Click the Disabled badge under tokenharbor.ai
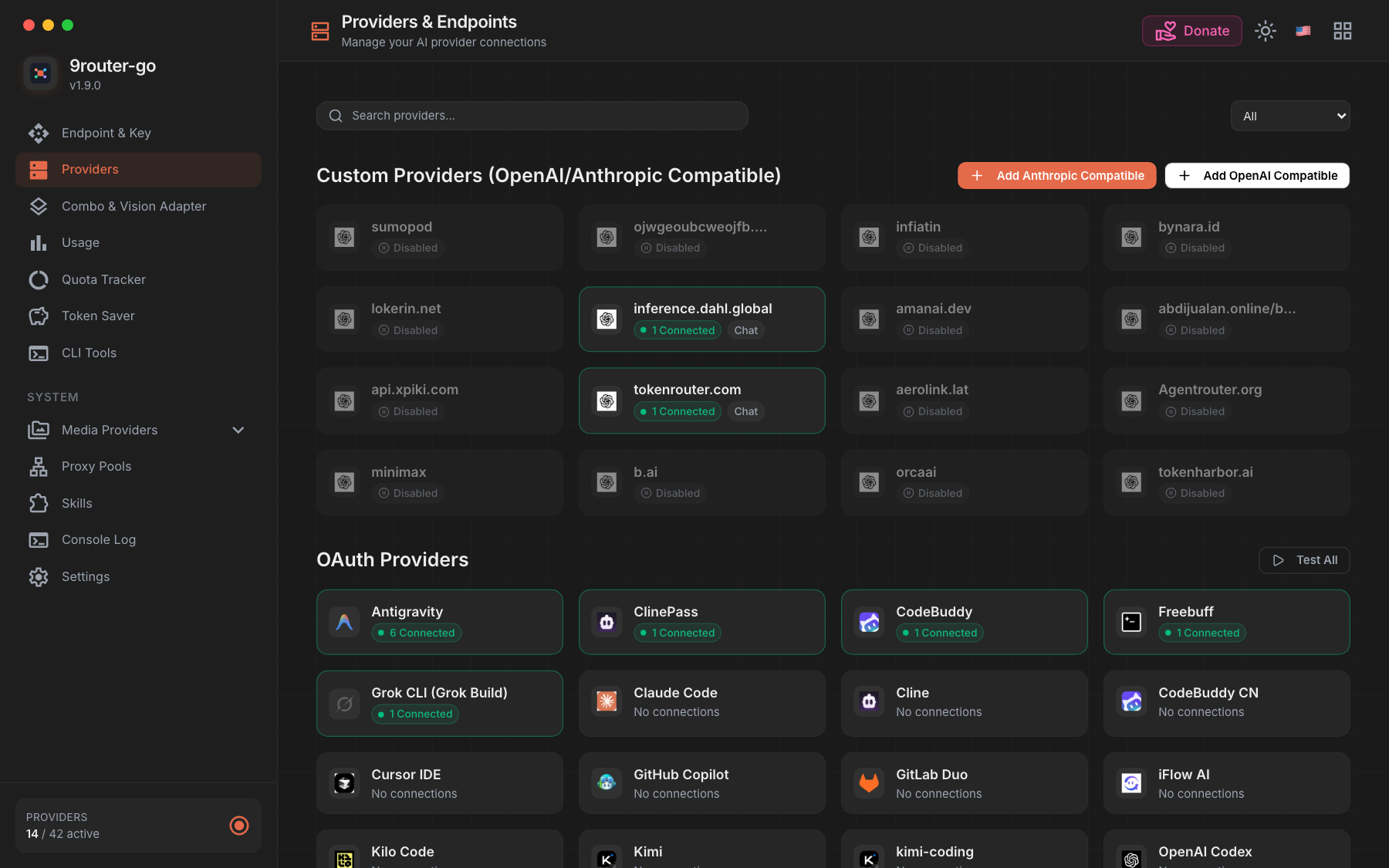 [1195, 493]
